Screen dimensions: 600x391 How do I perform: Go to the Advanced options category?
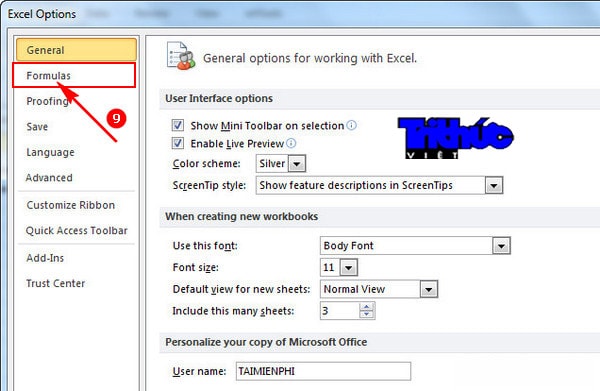(76, 178)
